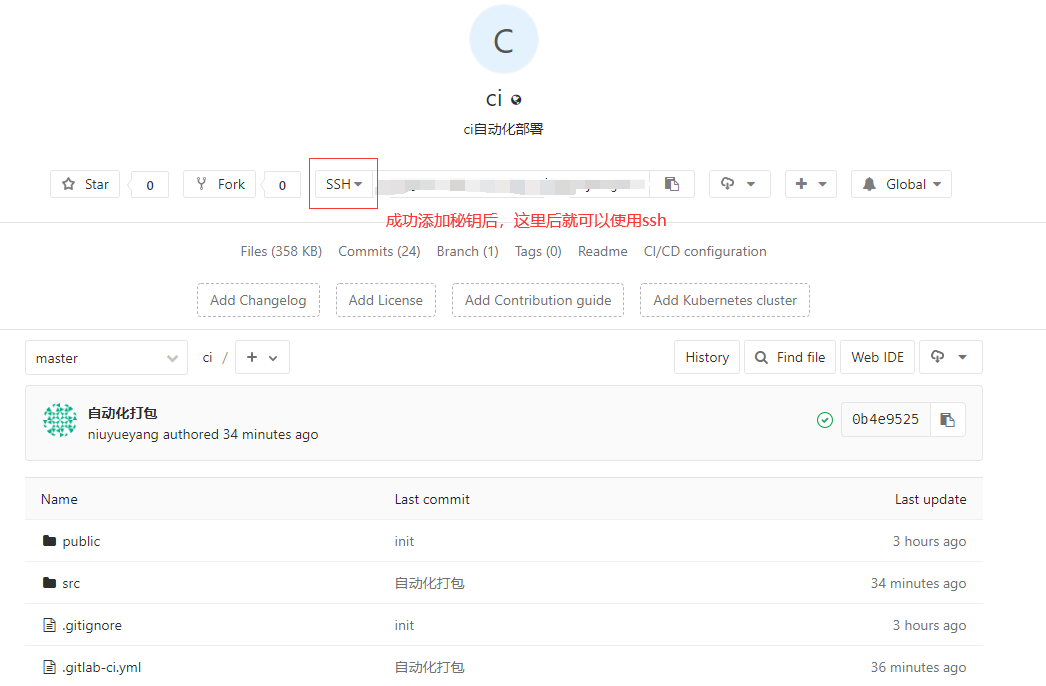1046x686 pixels.
Task: Open the .gitignore file
Action: pos(91,624)
